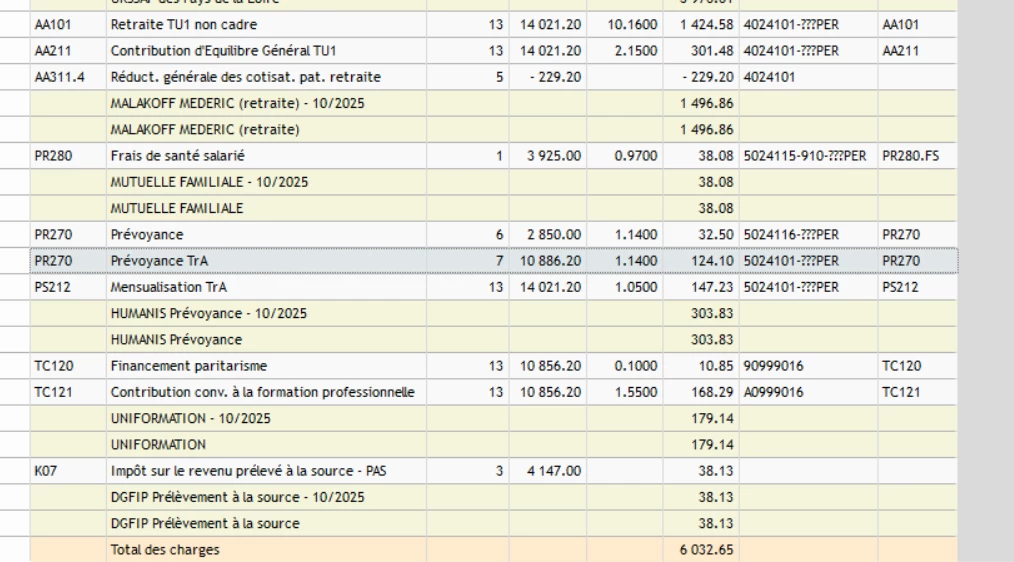Click 'Retraite TU1 non cadre' label
The image size is (1014, 562).
coord(184,25)
